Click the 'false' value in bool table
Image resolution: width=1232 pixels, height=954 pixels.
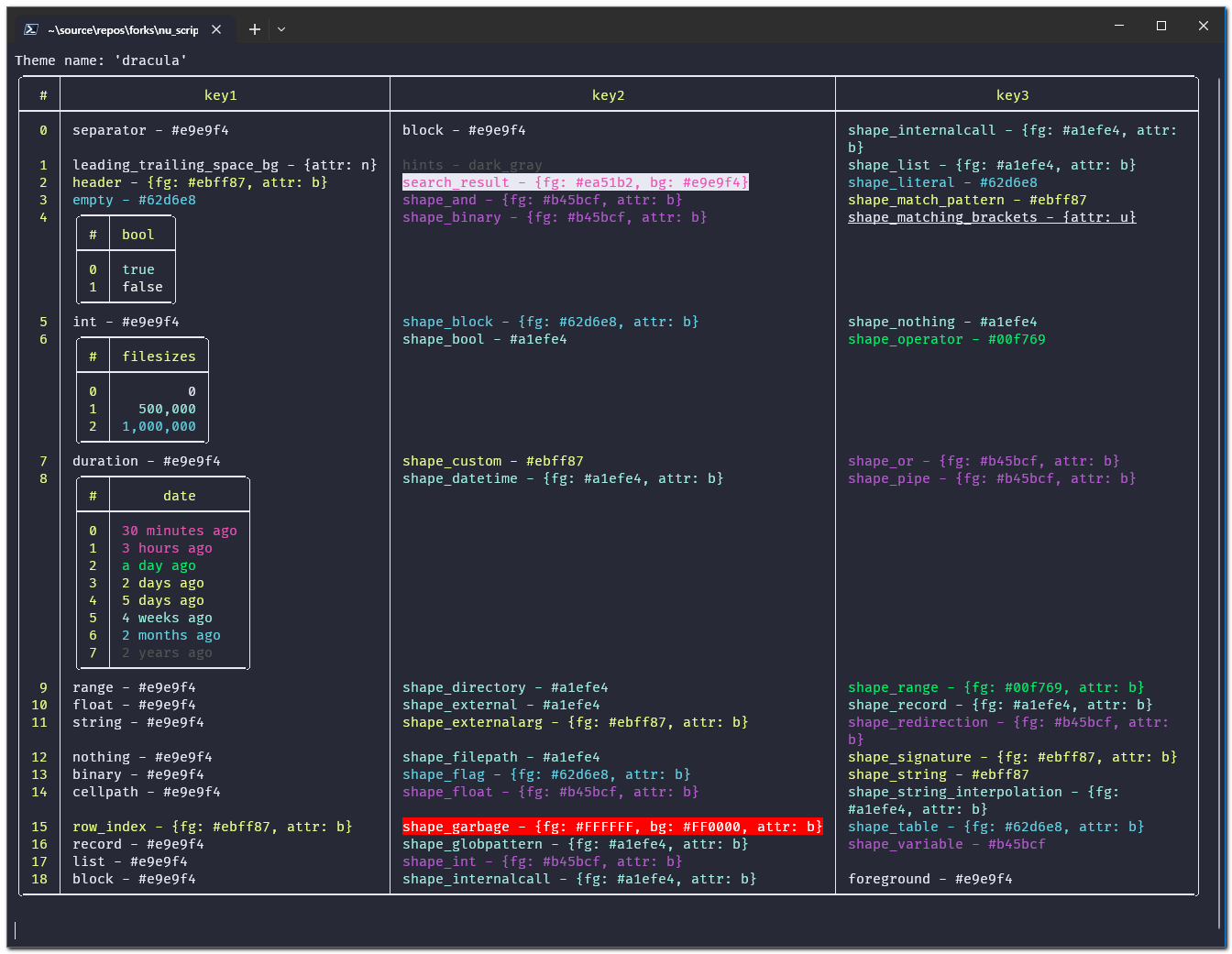coord(143,287)
